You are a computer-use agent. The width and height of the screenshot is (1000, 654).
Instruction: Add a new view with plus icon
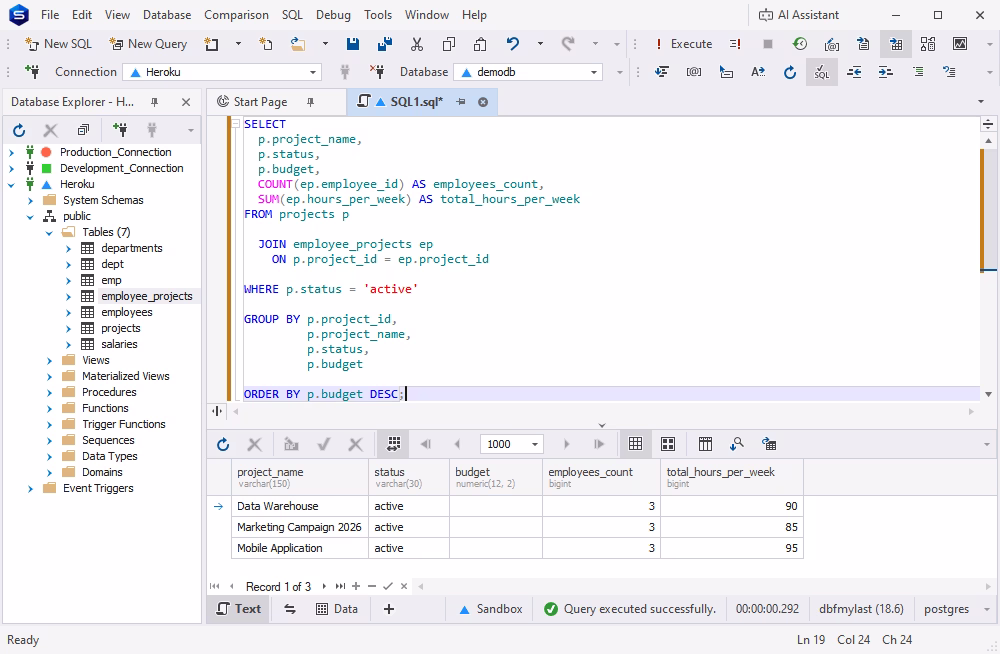[388, 609]
